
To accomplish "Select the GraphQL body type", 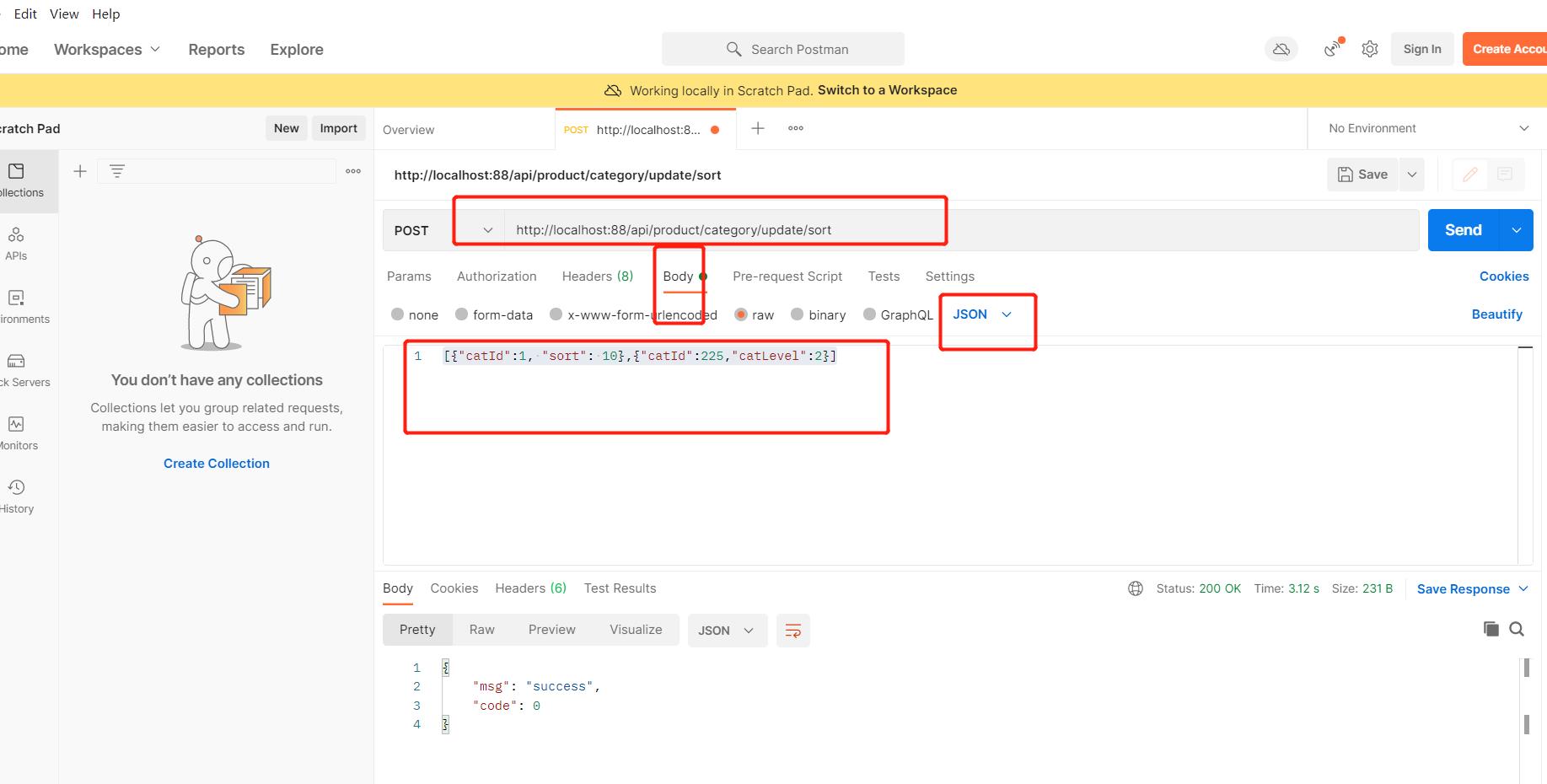I will [869, 314].
